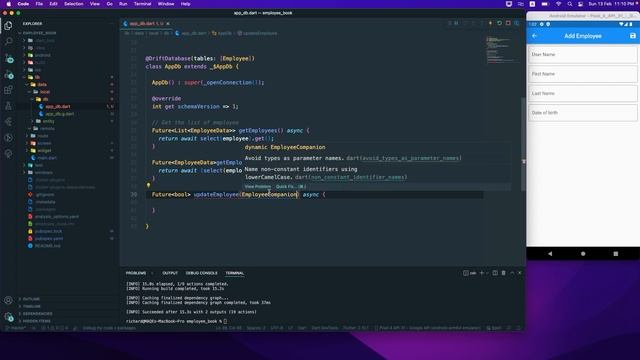
Task: Open pubspec.yaml in Explorer tree
Action: coord(49,239)
